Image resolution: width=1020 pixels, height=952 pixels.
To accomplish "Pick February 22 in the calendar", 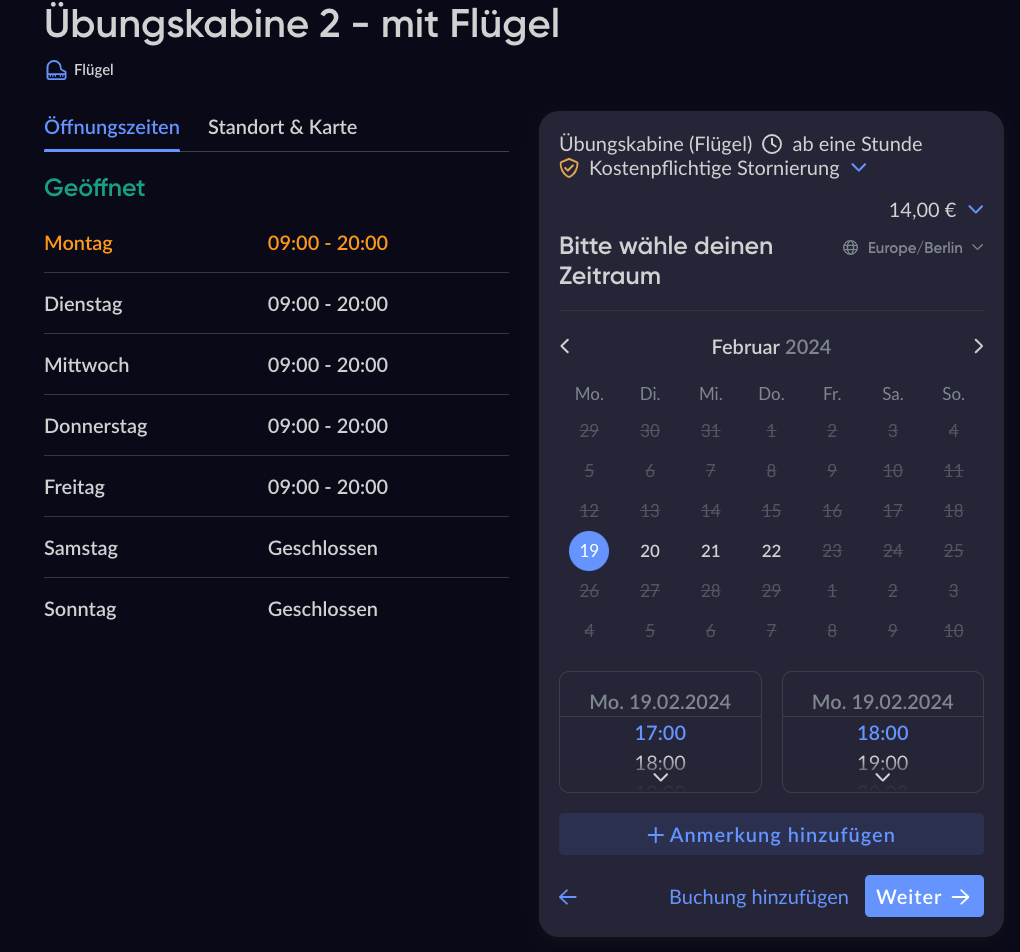I will pos(771,551).
